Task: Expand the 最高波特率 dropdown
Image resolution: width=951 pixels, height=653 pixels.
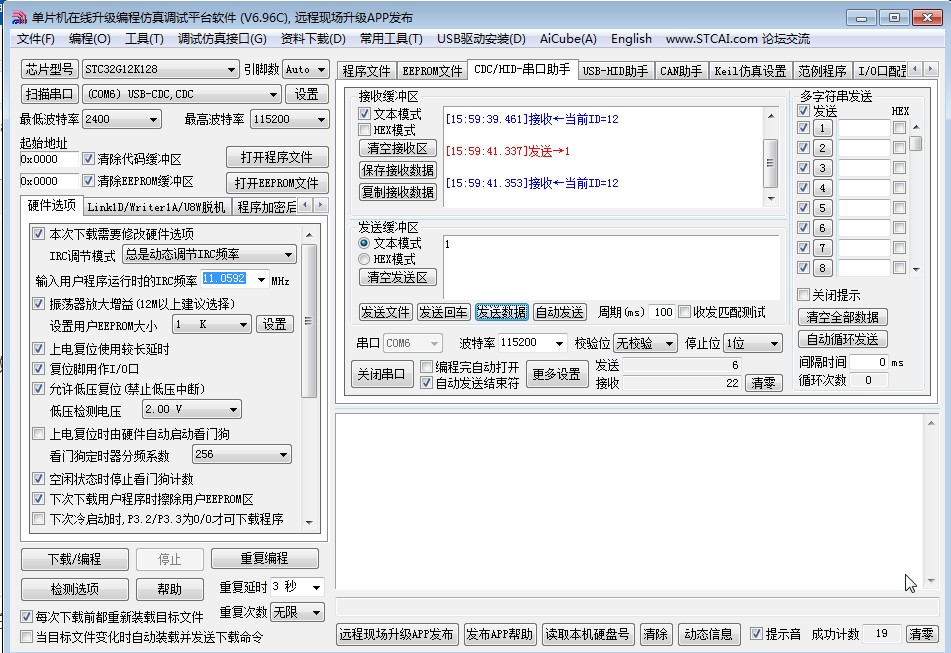Action: pyautogui.click(x=320, y=119)
